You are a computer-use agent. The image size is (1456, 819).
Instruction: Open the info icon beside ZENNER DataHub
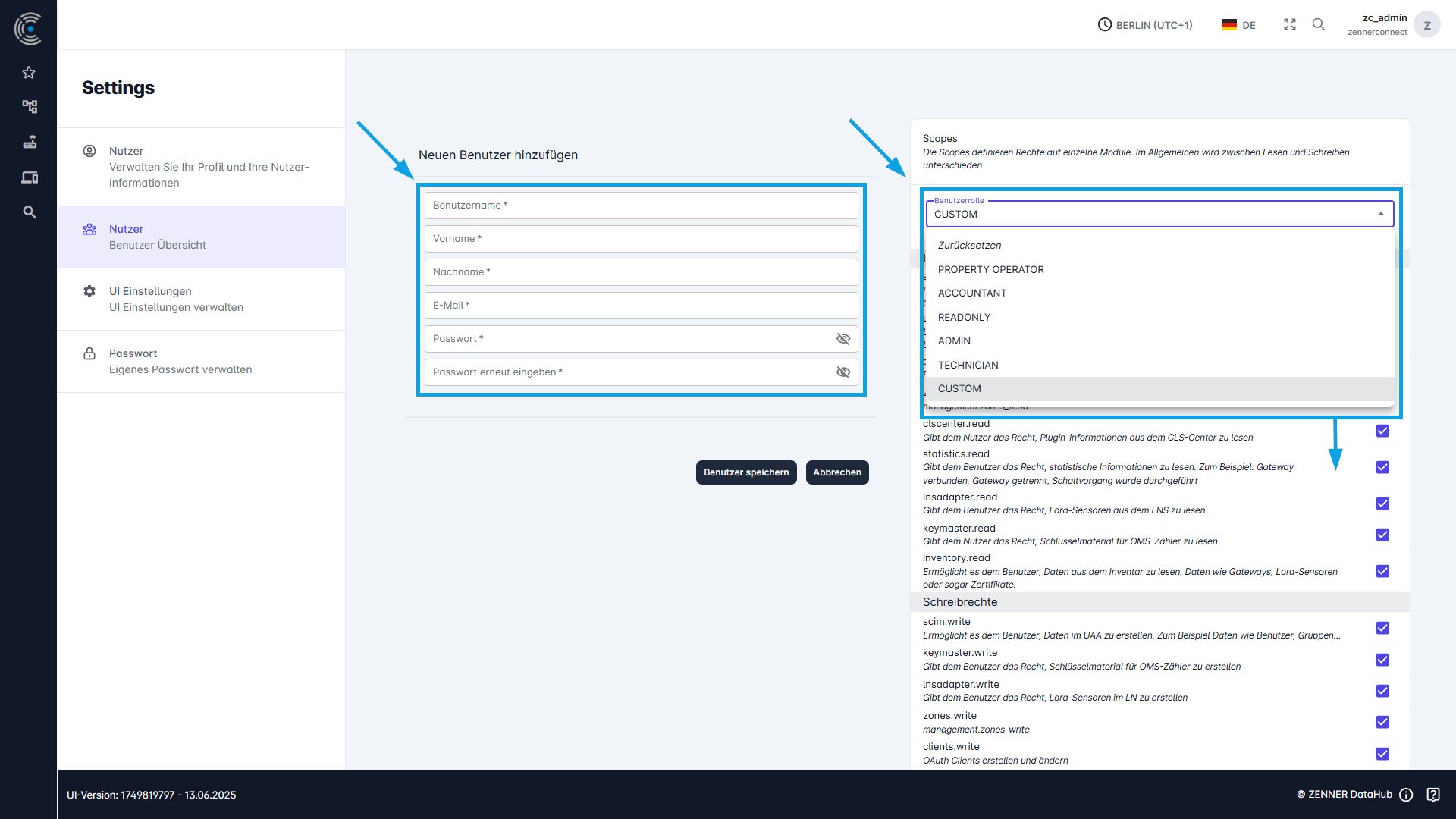(x=1406, y=795)
